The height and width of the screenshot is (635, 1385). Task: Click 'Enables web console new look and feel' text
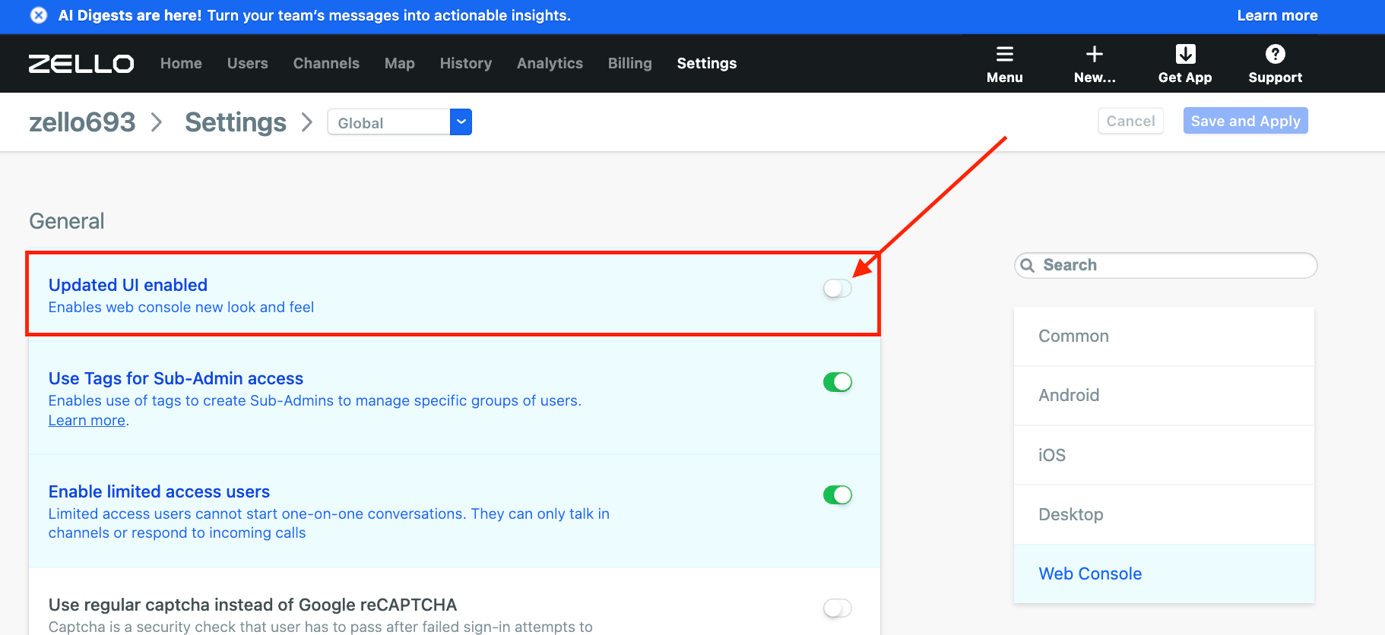point(181,307)
